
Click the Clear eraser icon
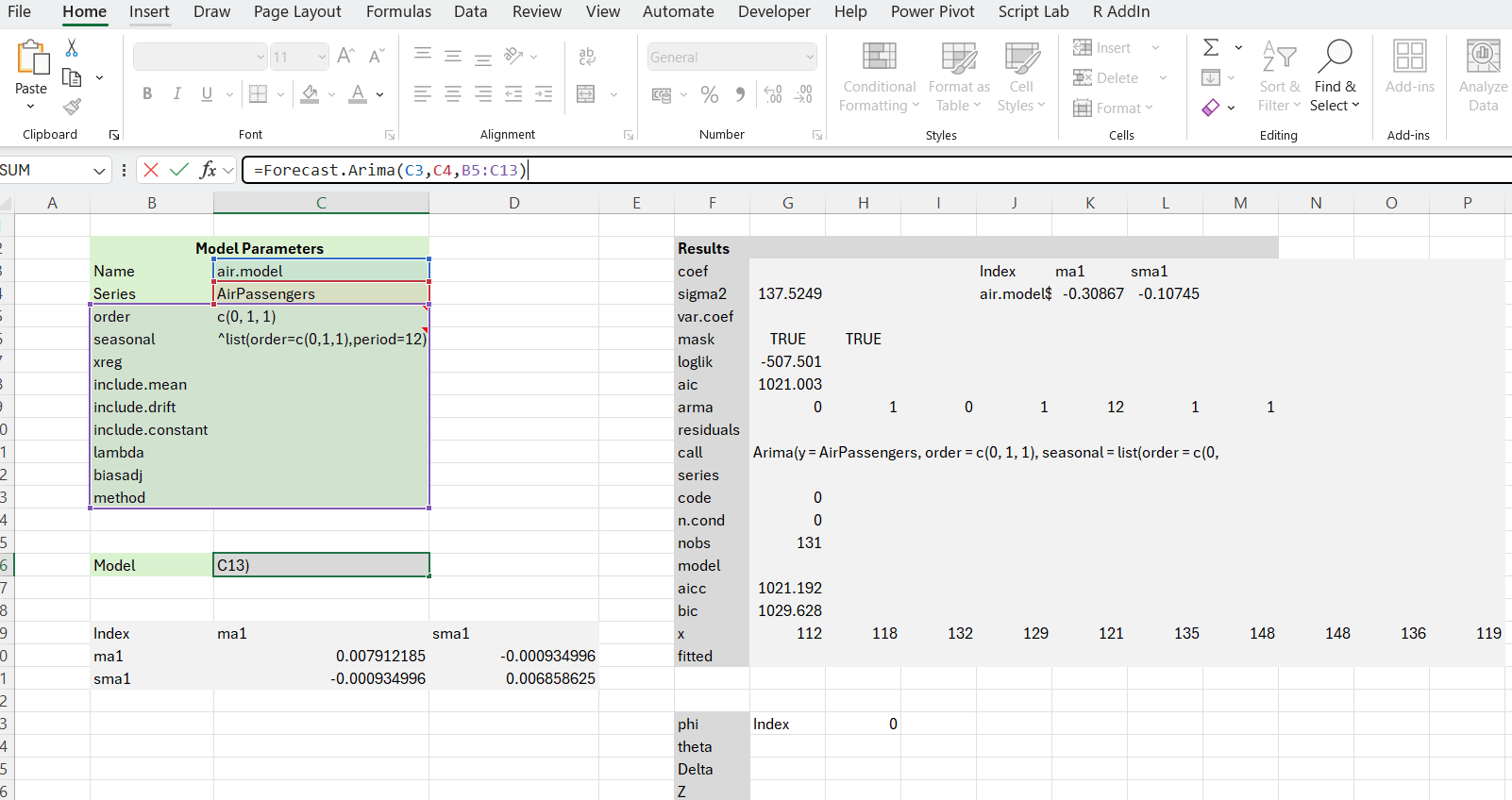1211,108
